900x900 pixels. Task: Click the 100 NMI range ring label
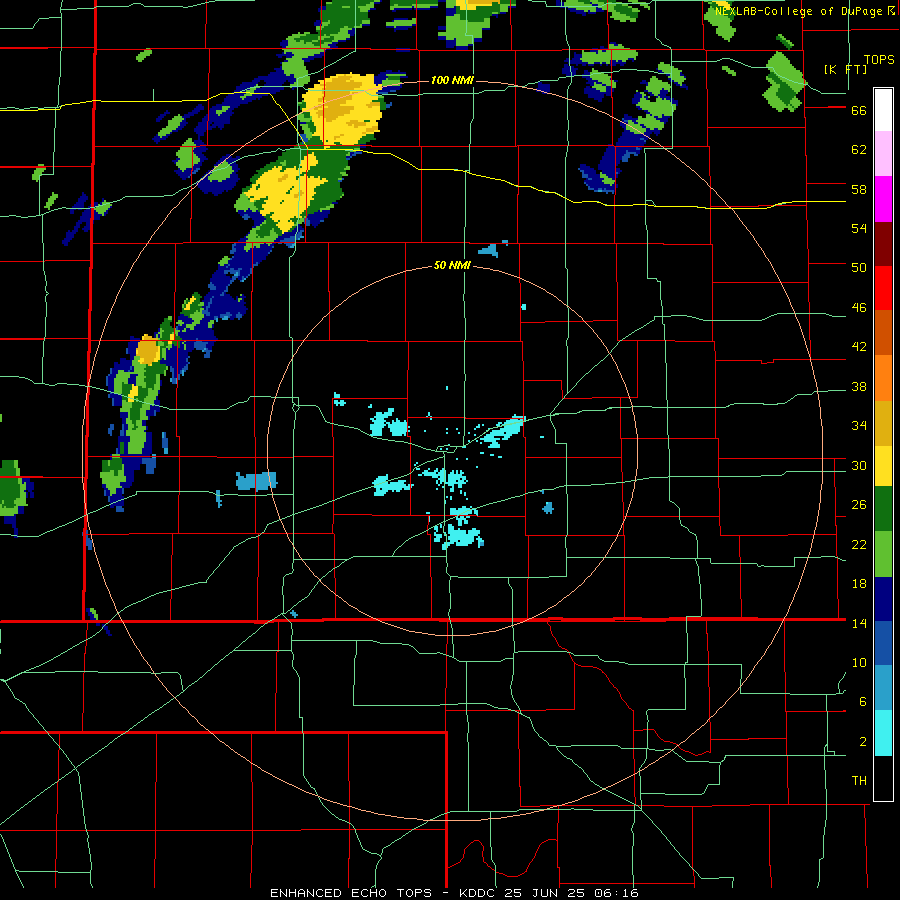tap(452, 80)
